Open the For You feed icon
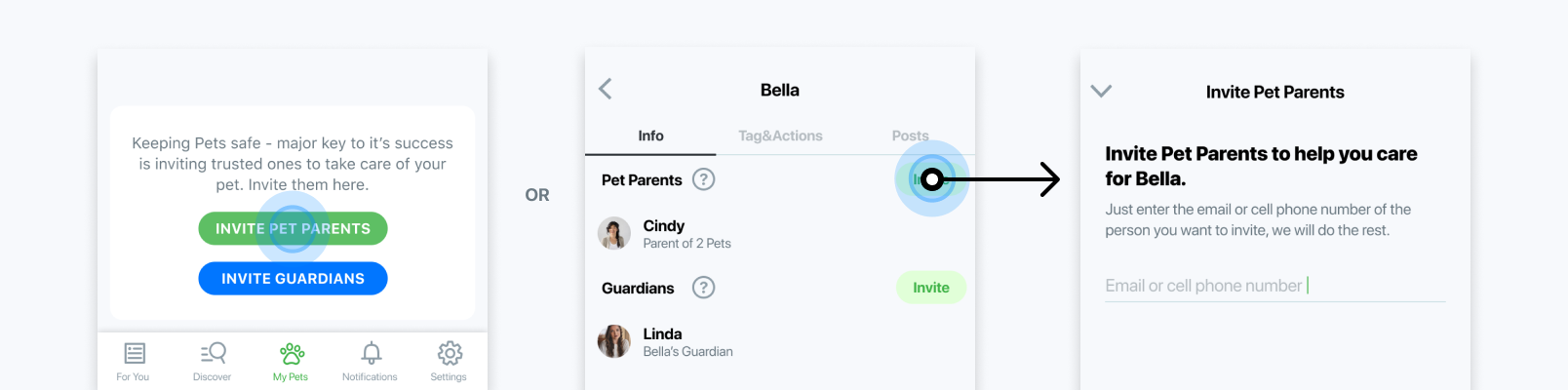 click(135, 353)
